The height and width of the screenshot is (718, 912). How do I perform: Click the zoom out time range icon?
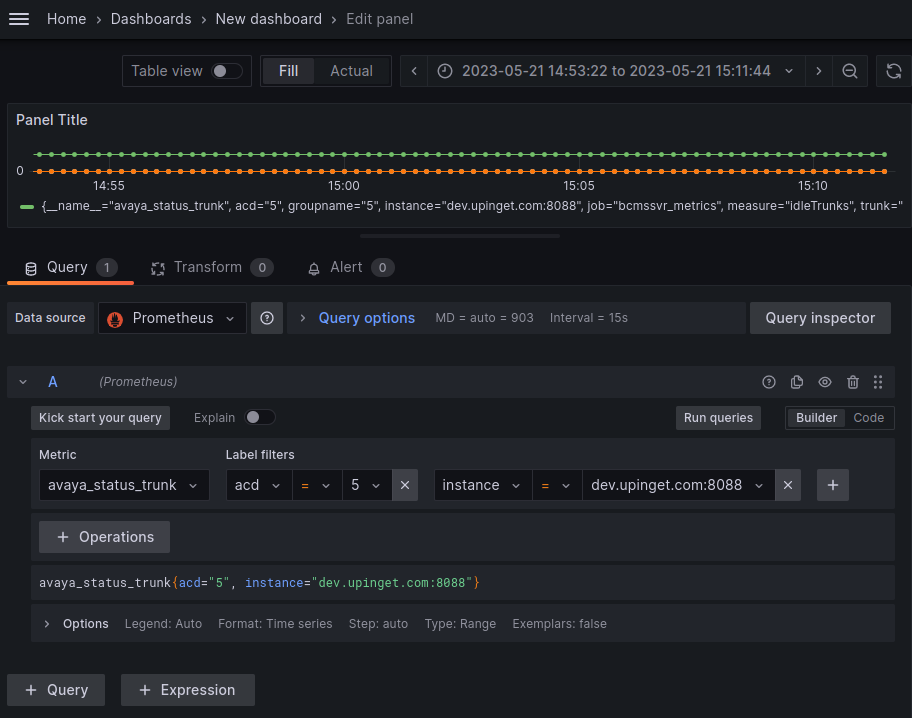point(849,71)
